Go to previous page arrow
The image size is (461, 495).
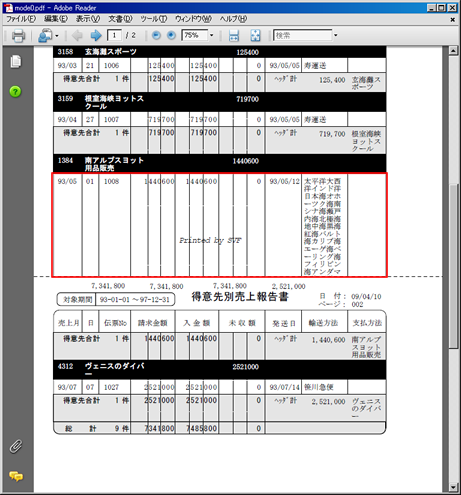point(77,35)
